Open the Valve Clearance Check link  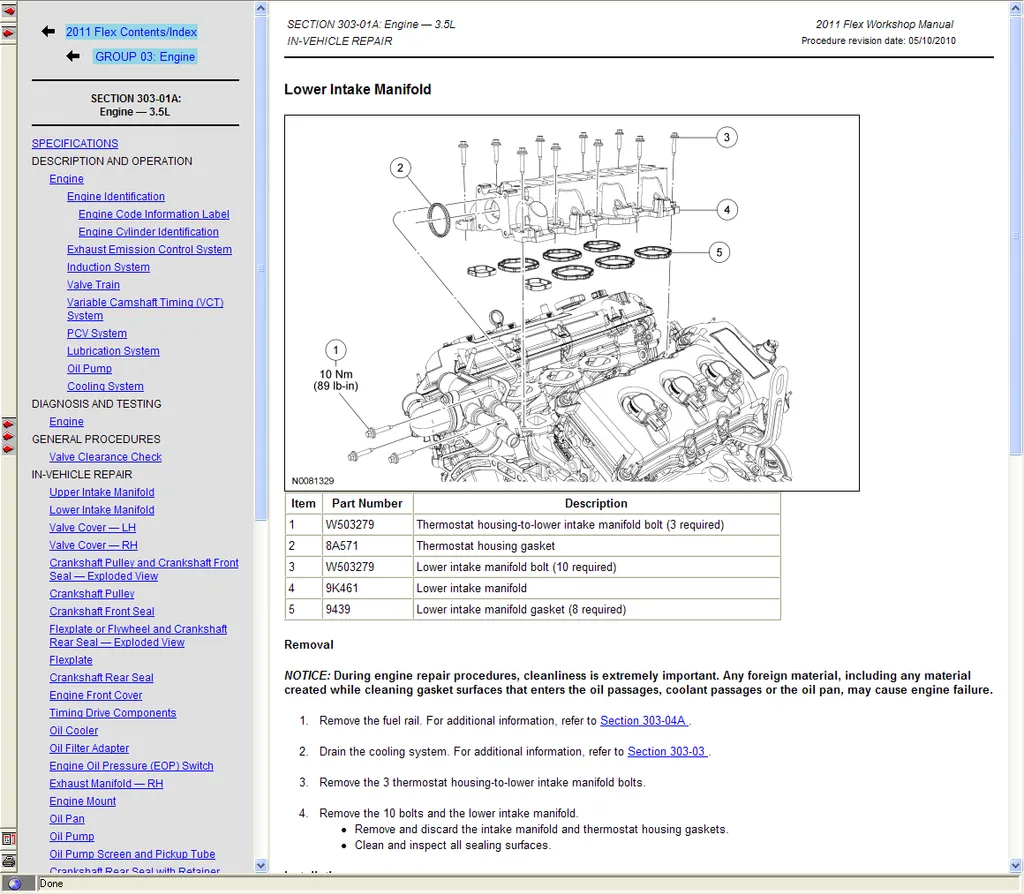(106, 456)
